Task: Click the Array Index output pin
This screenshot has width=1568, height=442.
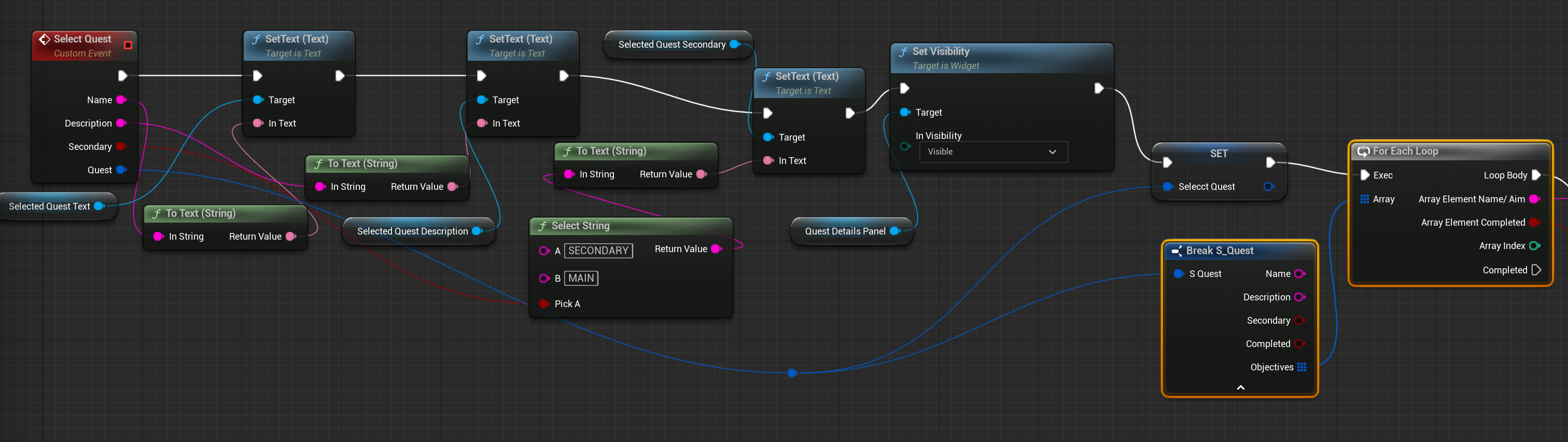Action: 1534,246
